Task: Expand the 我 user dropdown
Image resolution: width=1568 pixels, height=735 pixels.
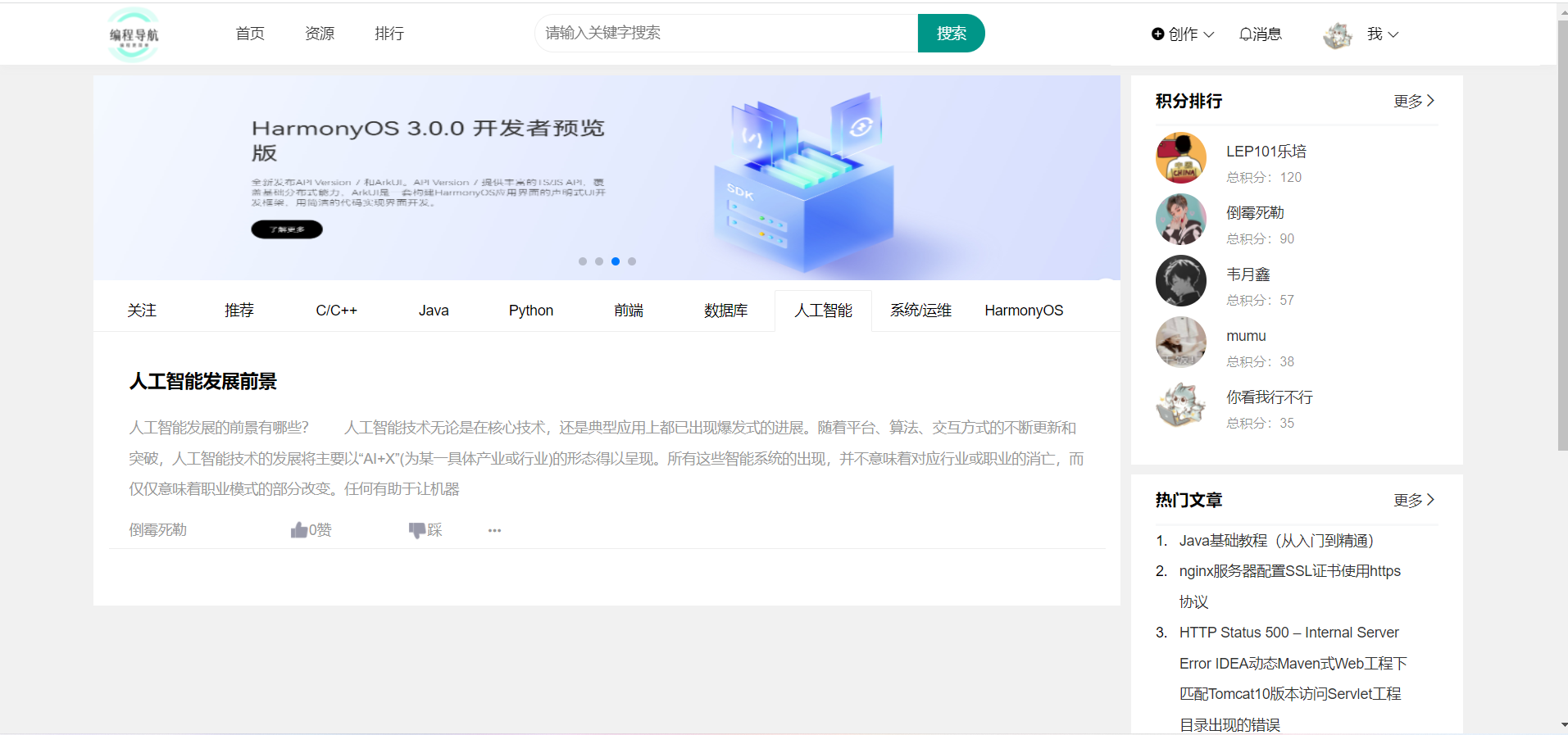Action: [x=1383, y=34]
